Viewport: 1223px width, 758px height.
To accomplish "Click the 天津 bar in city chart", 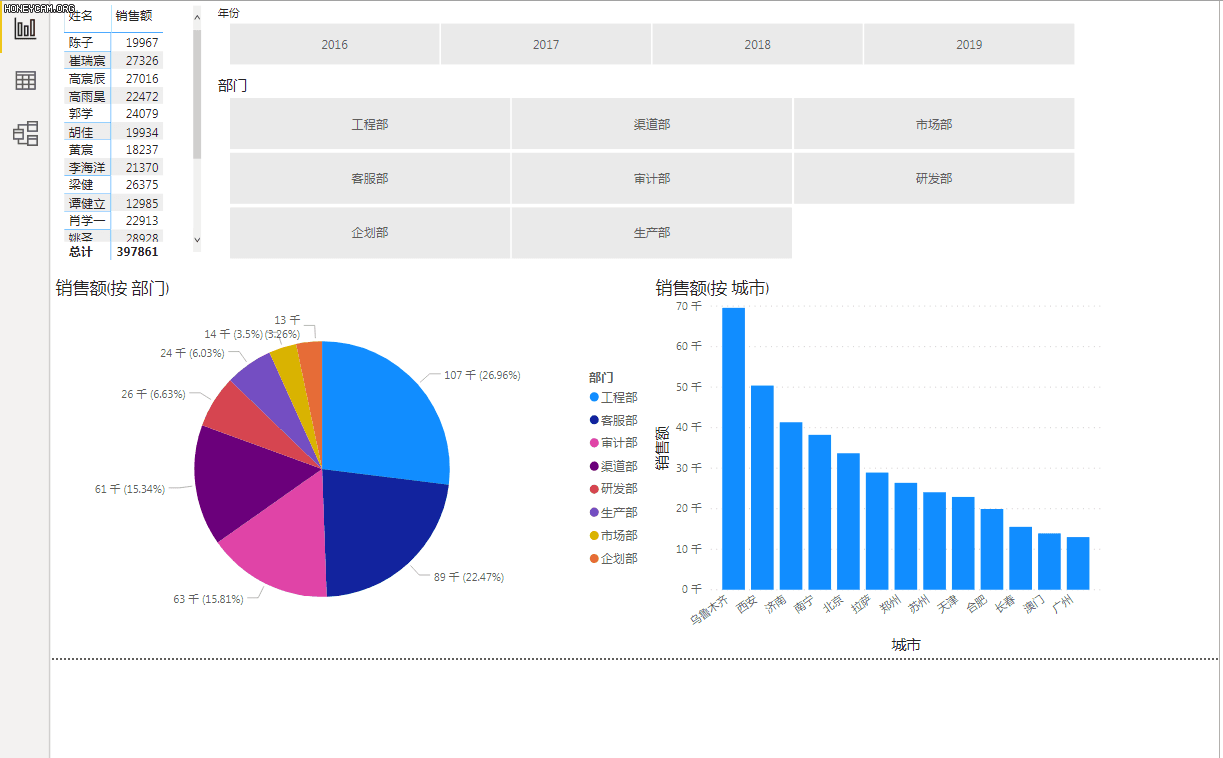I will [x=963, y=543].
